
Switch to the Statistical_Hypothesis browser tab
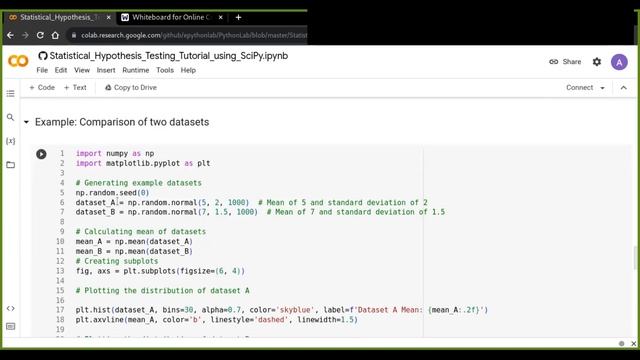(60, 17)
